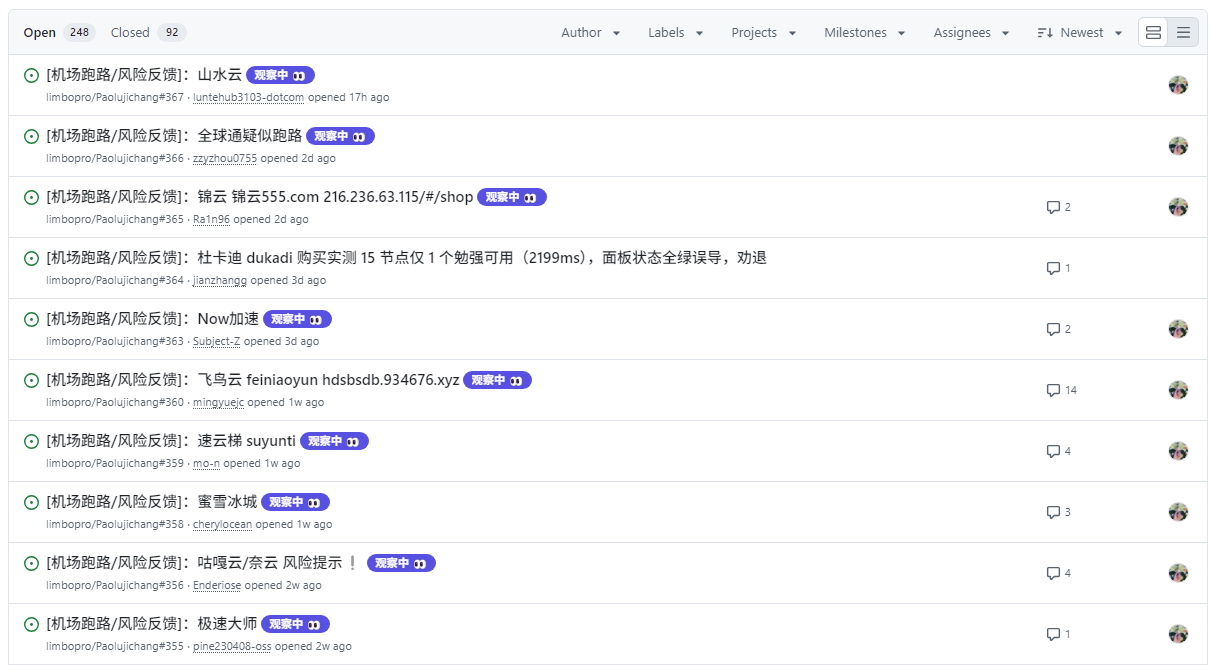This screenshot has height=665, width=1210.
Task: Click assignee avatar on 全球通疑似跑路 row
Action: point(1178,146)
